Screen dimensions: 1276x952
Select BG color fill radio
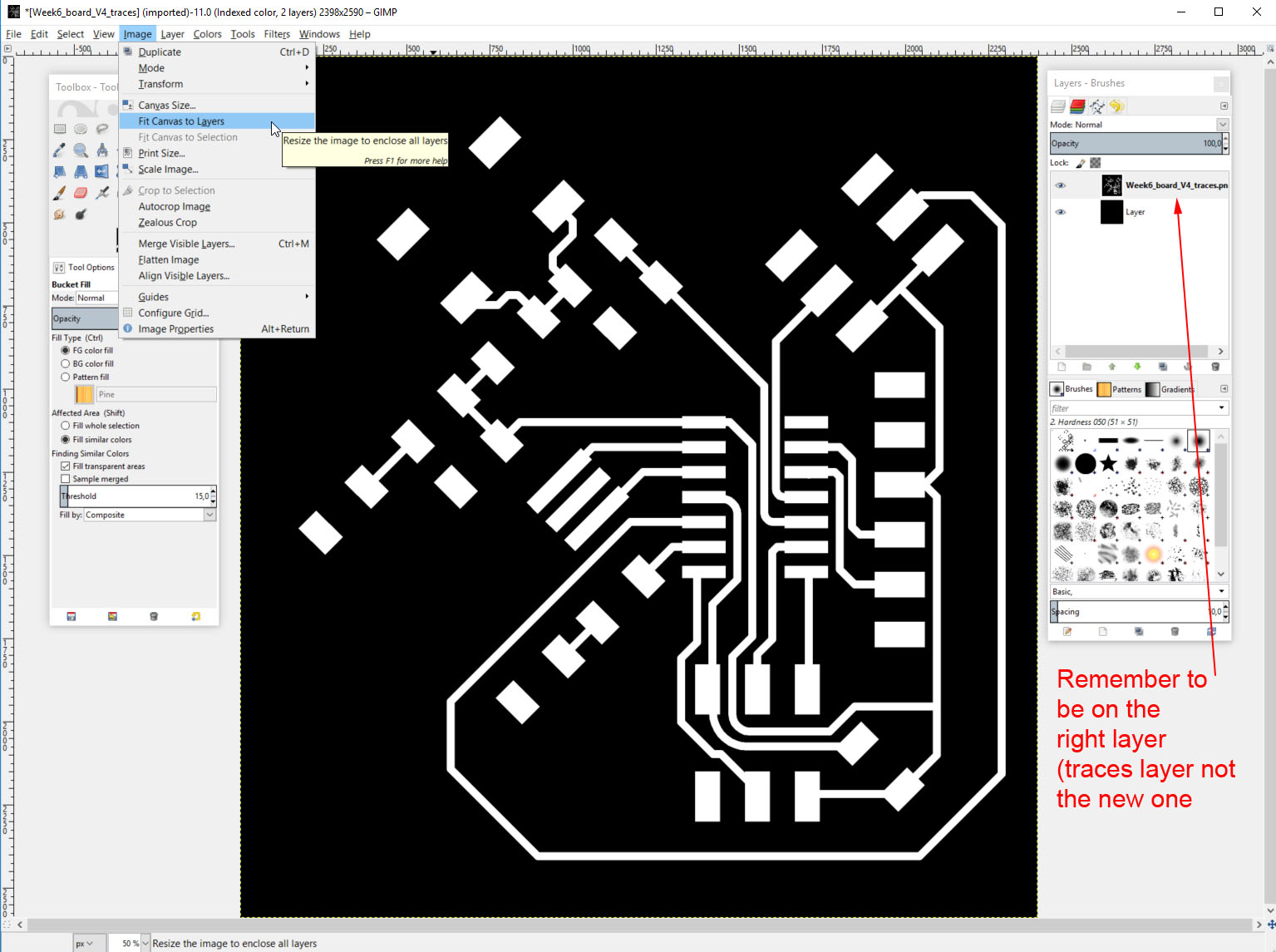(x=65, y=363)
